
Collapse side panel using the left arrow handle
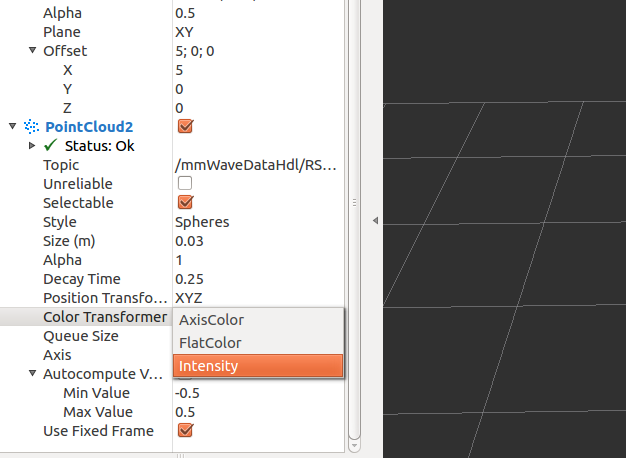tap(374, 220)
